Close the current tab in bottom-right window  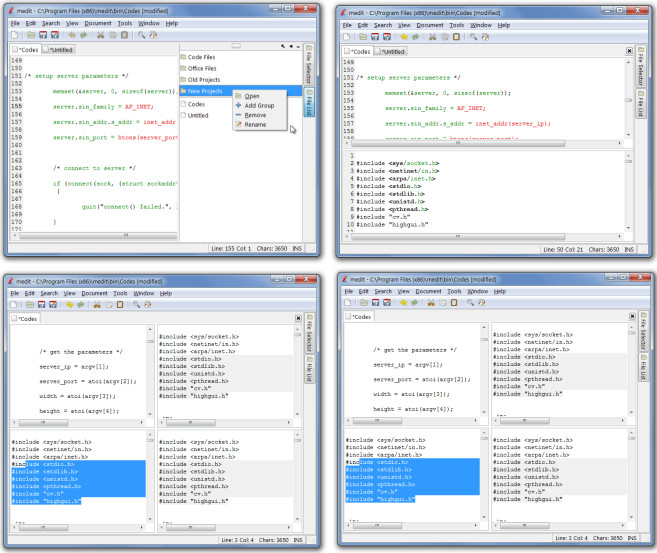(632, 316)
